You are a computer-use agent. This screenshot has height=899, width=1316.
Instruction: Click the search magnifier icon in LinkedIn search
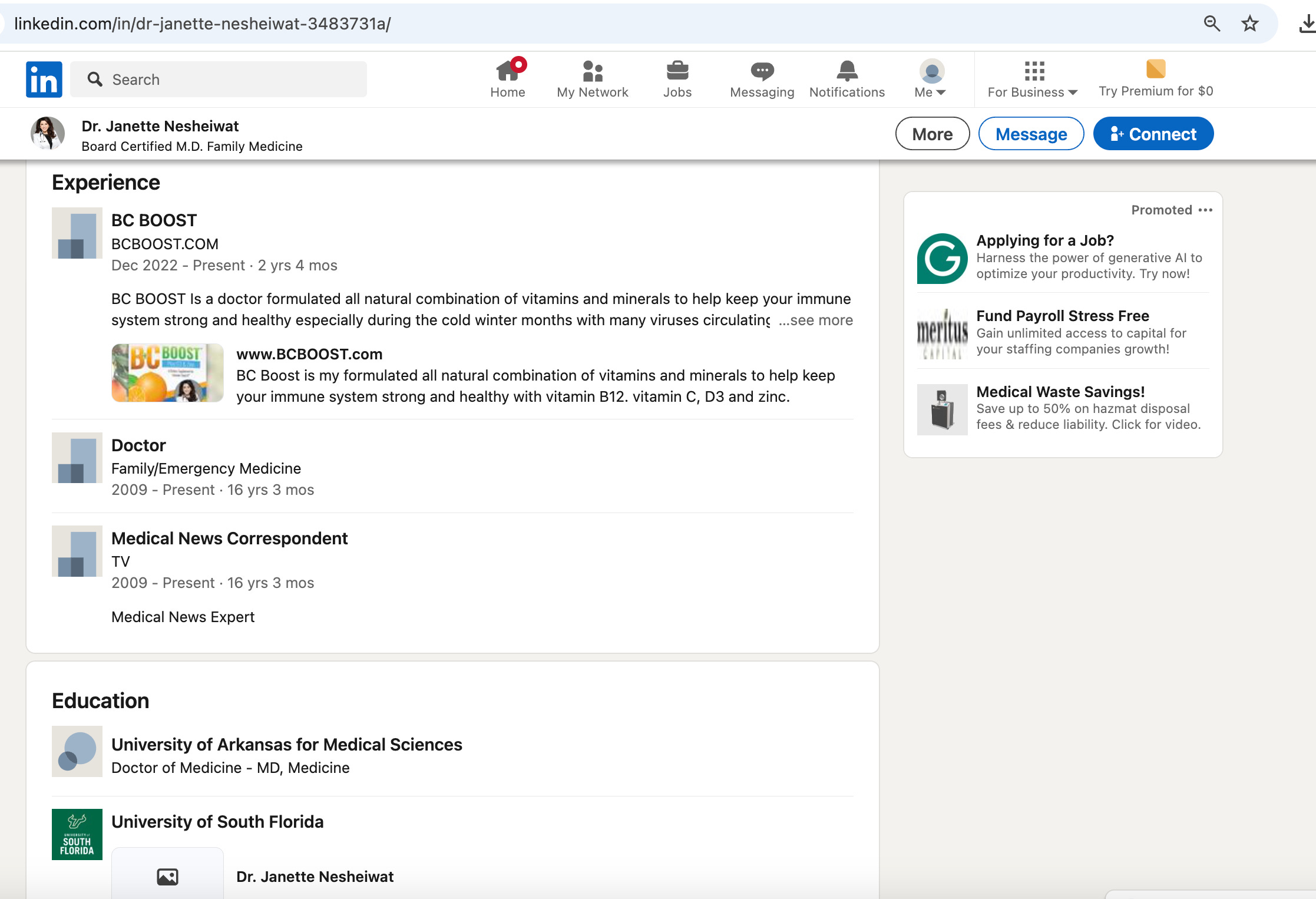pyautogui.click(x=94, y=79)
